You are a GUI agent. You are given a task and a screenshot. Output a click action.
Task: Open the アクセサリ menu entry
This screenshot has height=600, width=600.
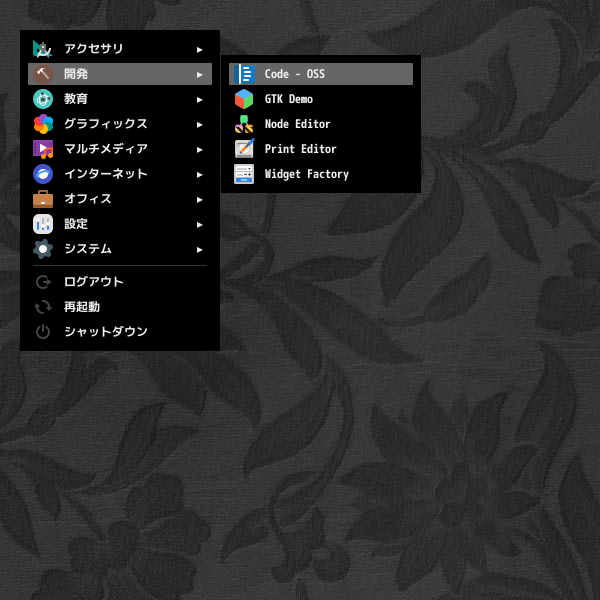click(x=120, y=49)
